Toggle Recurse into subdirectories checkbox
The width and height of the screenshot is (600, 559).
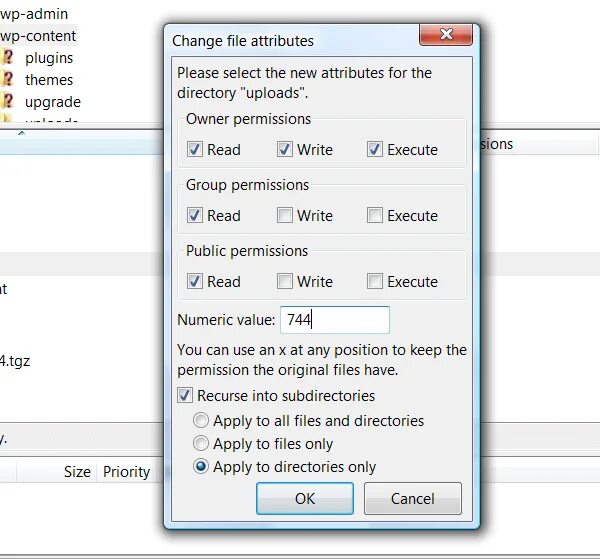(x=185, y=395)
